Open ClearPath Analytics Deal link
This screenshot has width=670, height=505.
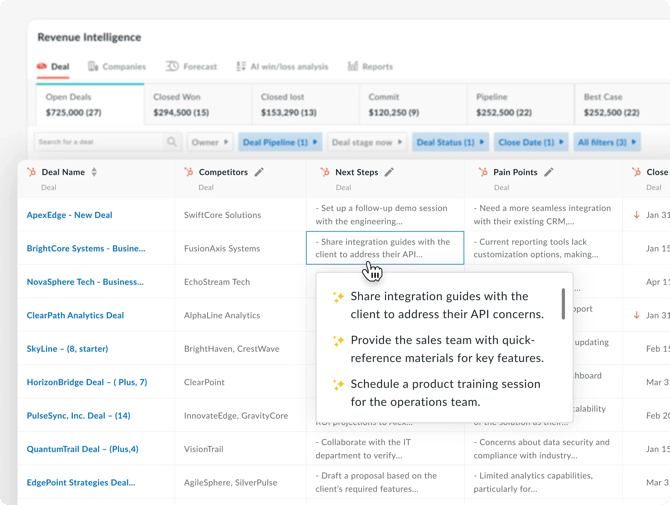(x=75, y=315)
